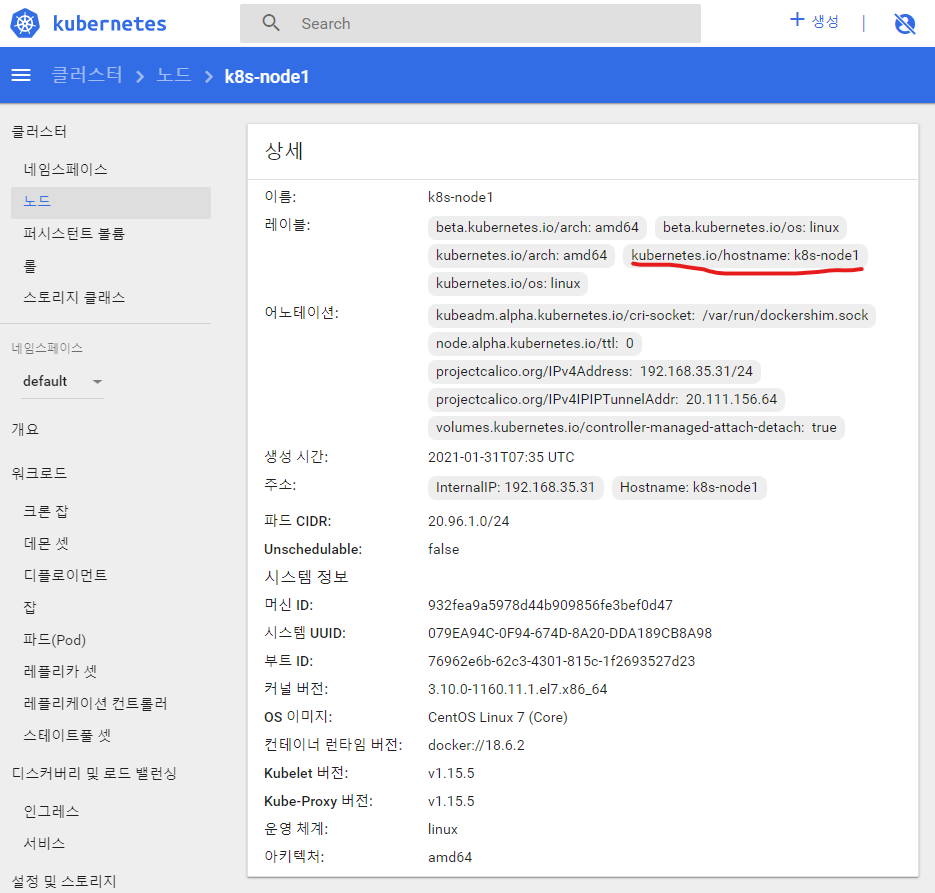935x893 pixels.
Task: Click the machine ID value 932fea9a…
Action: pos(550,605)
